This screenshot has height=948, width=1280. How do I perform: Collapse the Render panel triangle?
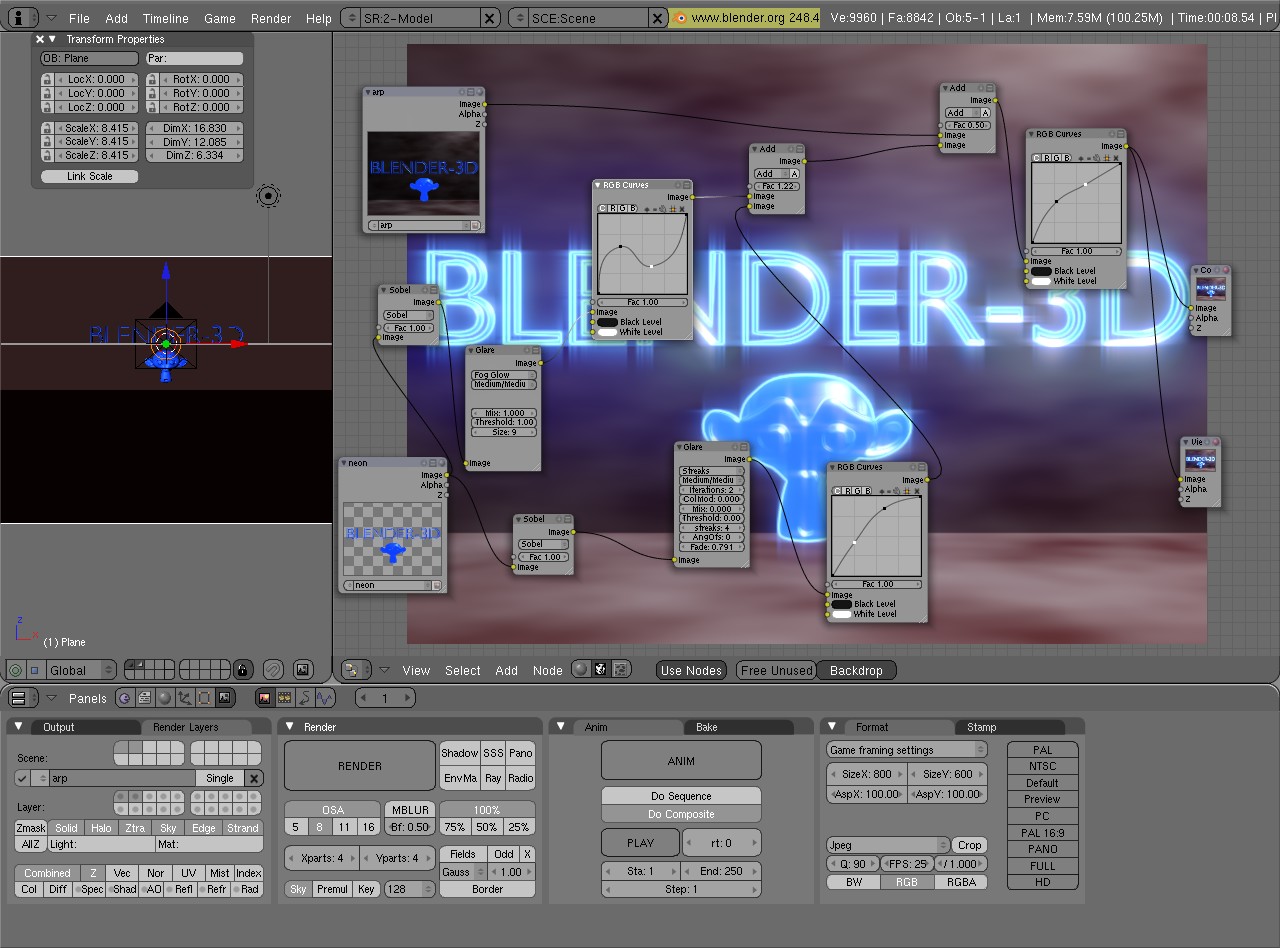point(290,726)
